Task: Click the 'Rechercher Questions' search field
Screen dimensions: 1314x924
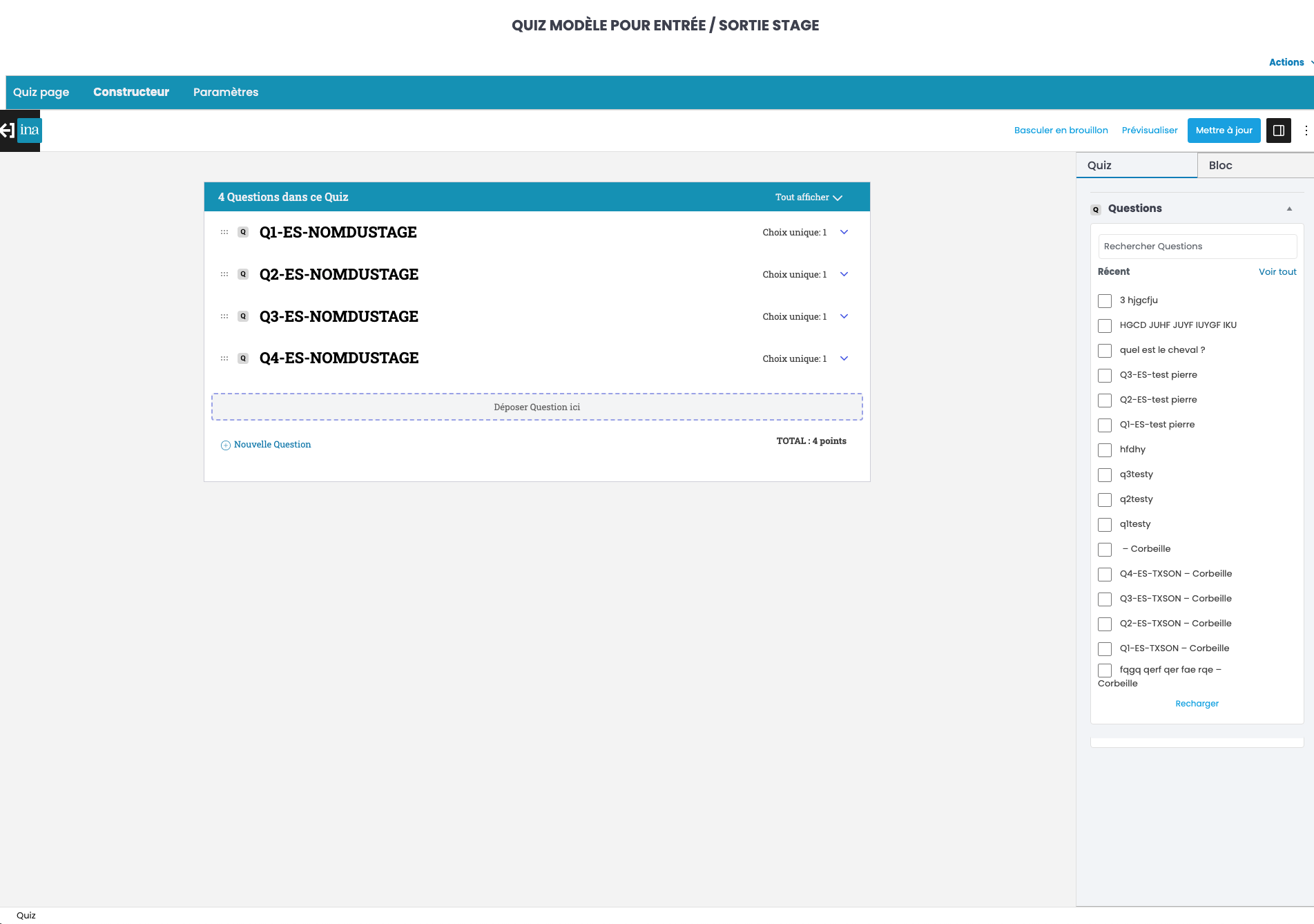Action: click(x=1197, y=247)
